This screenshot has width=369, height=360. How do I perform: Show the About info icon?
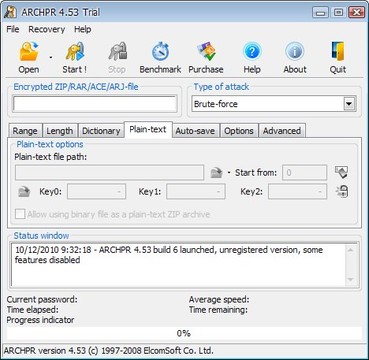click(x=295, y=52)
